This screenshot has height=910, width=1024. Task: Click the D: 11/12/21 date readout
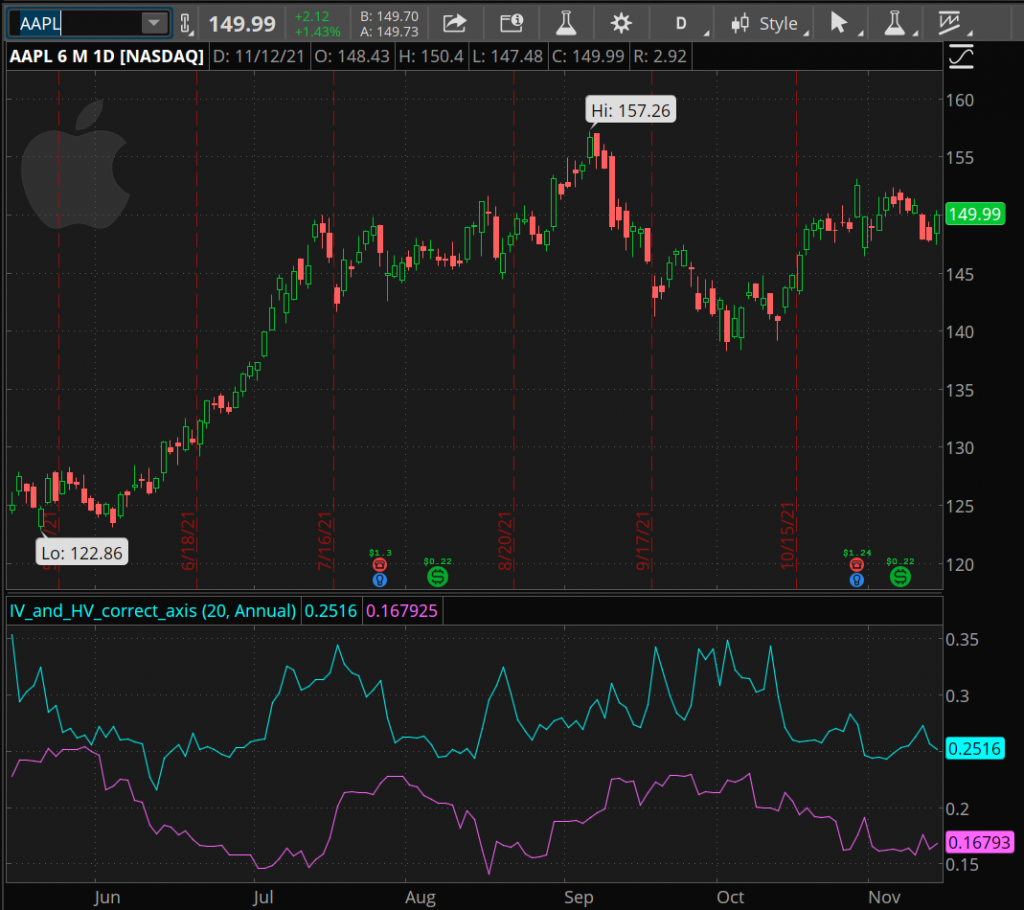[x=259, y=56]
